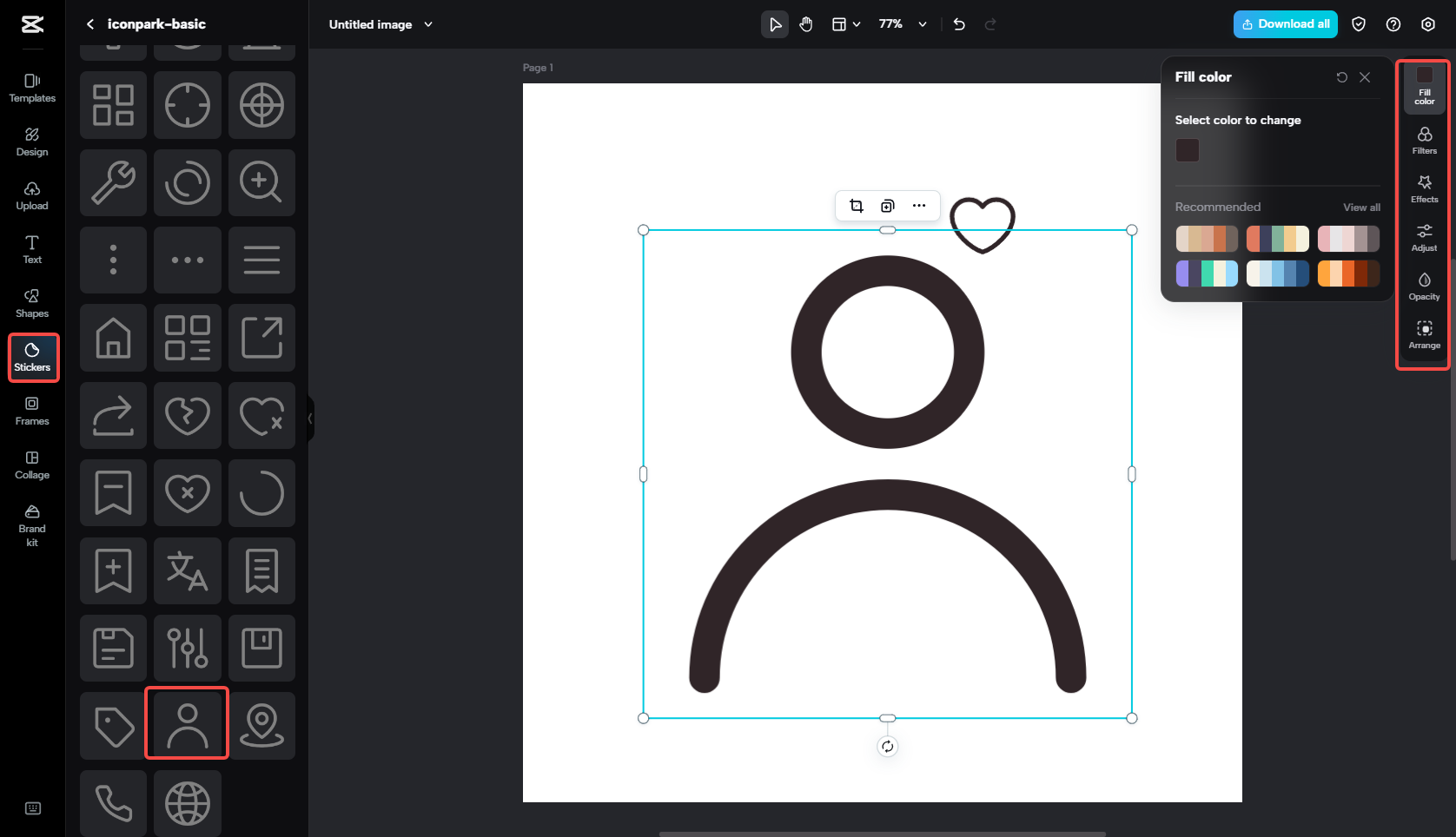The height and width of the screenshot is (837, 1456).
Task: Switch to the Fill color tab
Action: (1424, 87)
